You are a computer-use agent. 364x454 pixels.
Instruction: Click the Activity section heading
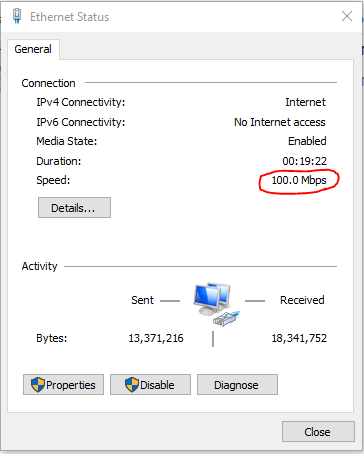point(40,266)
